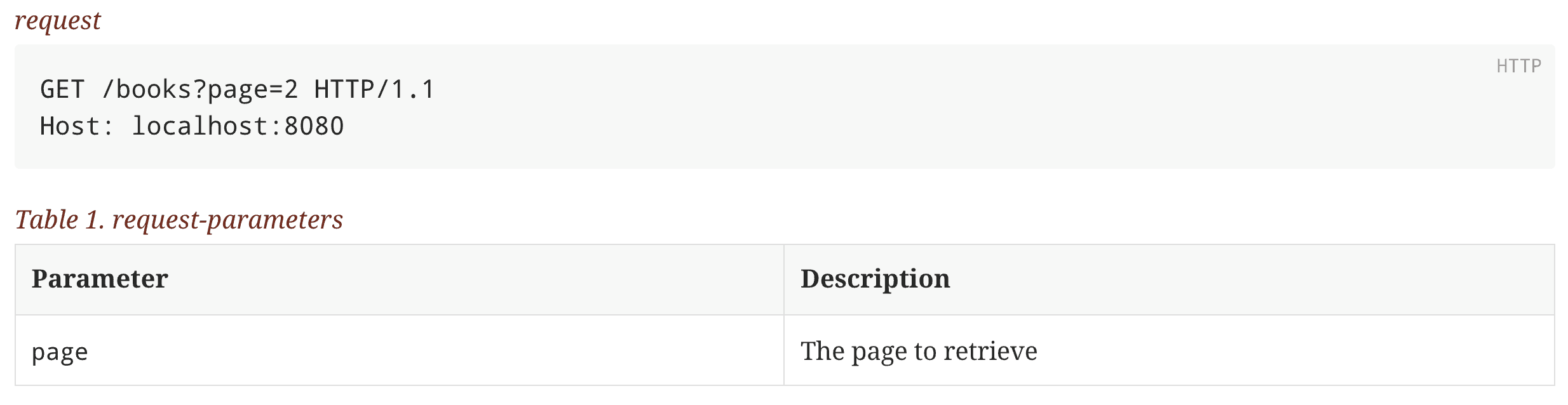Click the word GET in code block

coord(62,90)
